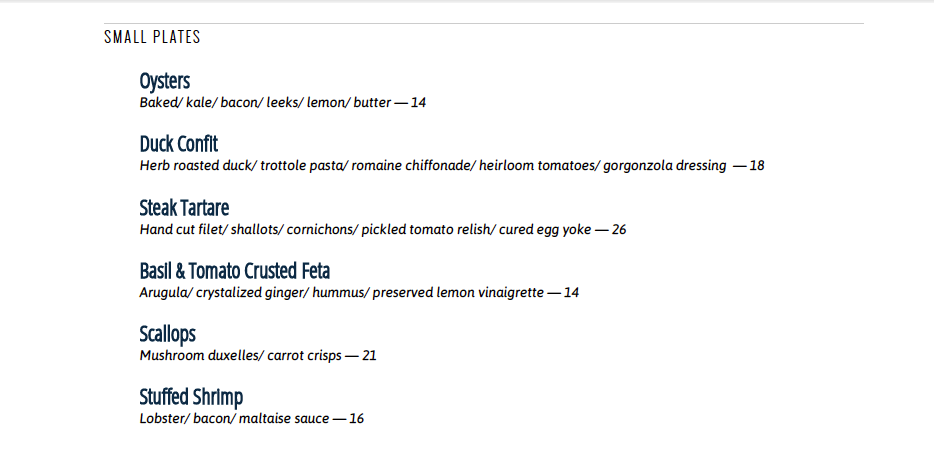Click the Scallops price of 21
The width and height of the screenshot is (934, 453).
click(369, 356)
